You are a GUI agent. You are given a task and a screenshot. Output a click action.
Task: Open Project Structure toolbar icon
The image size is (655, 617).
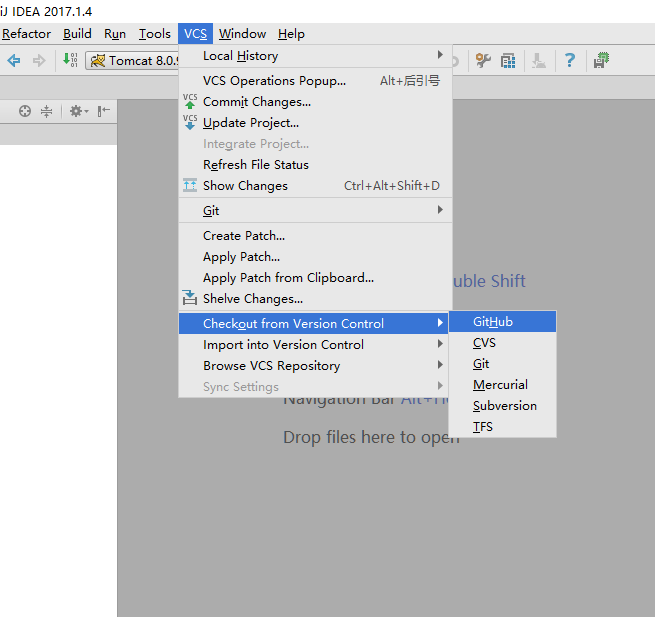coord(508,61)
